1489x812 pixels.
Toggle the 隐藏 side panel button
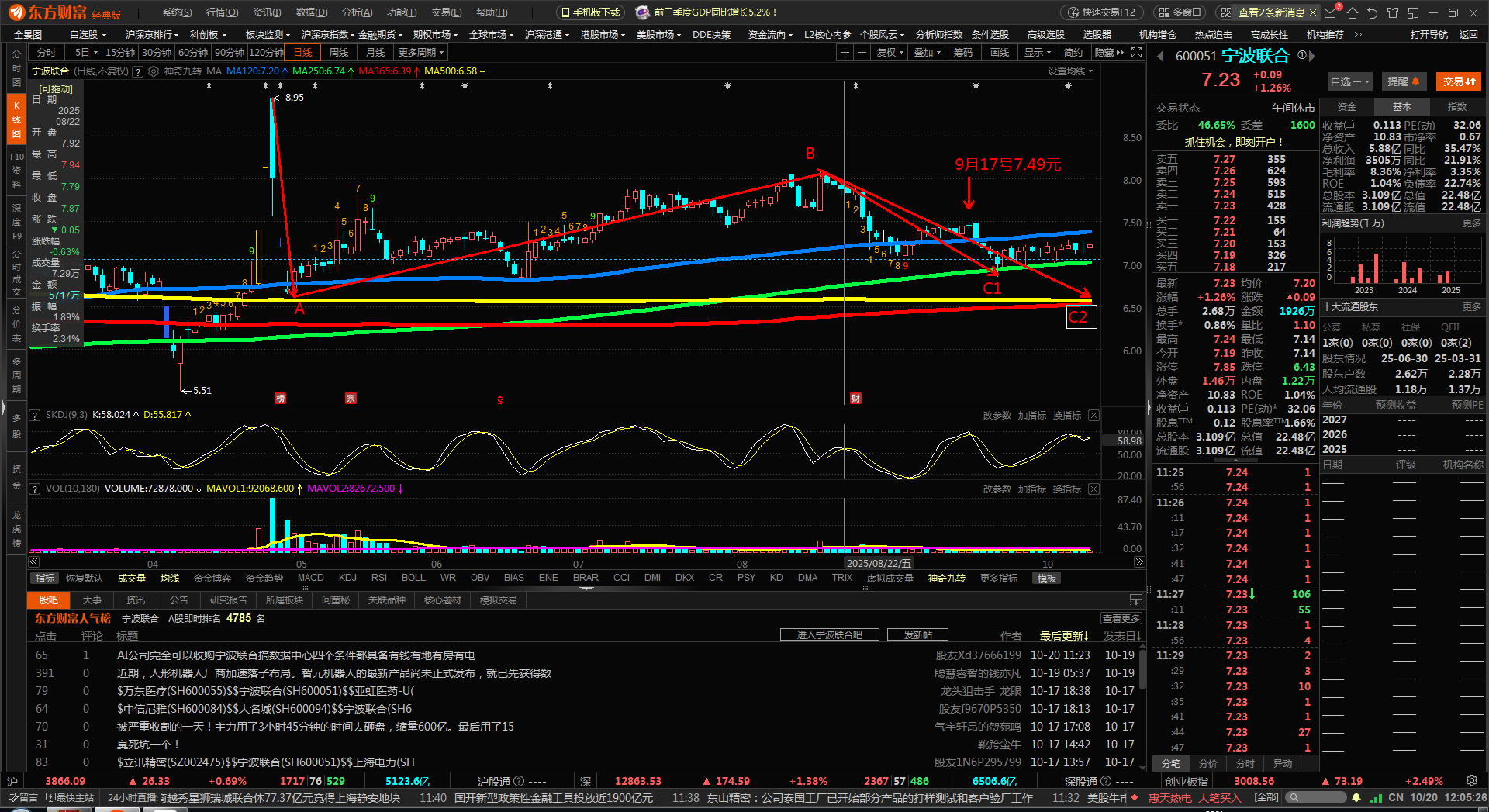1108,53
